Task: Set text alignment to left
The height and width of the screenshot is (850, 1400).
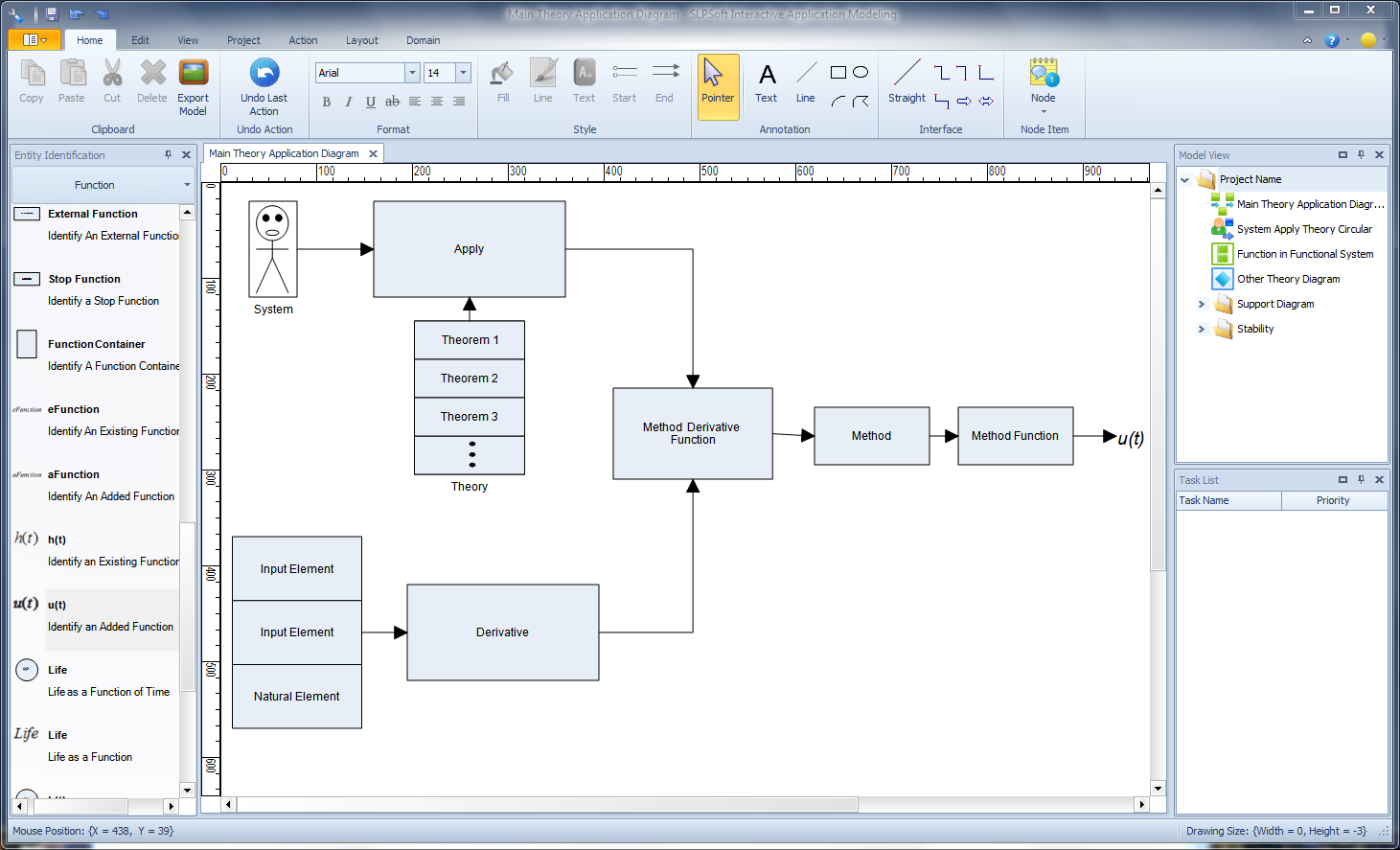Action: pyautogui.click(x=415, y=102)
